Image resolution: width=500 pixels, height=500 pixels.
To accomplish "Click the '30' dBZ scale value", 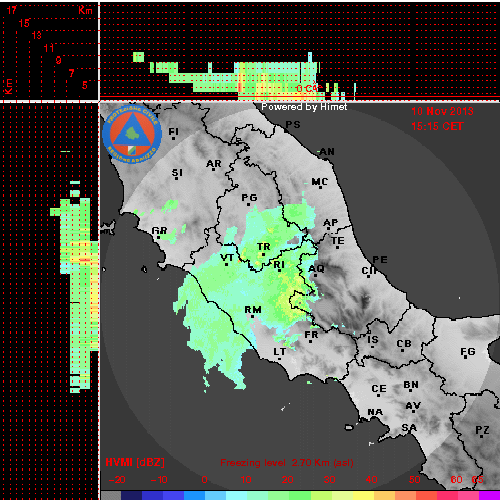I will click(329, 480).
